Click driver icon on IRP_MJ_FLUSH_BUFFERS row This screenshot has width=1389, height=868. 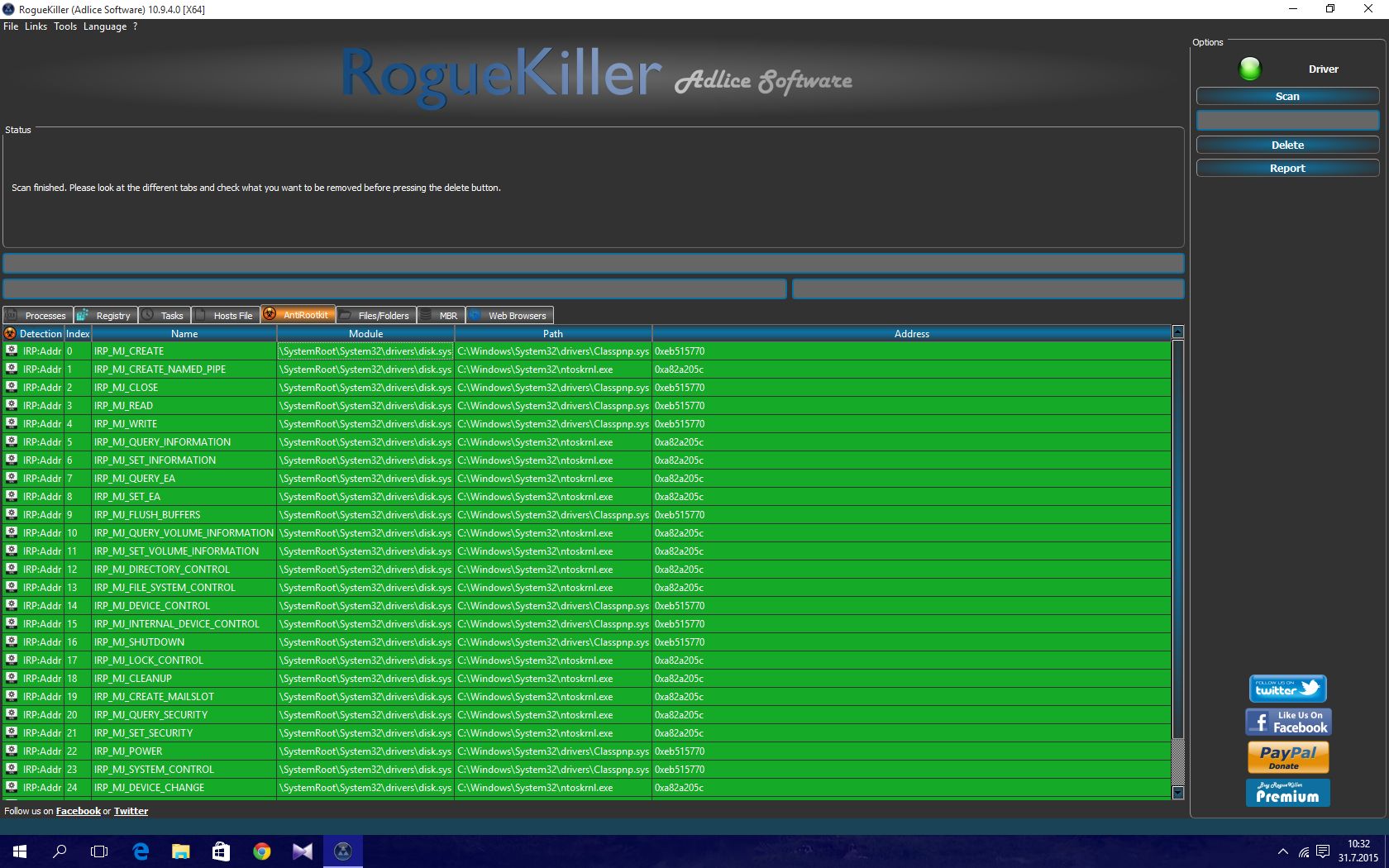tap(12, 514)
